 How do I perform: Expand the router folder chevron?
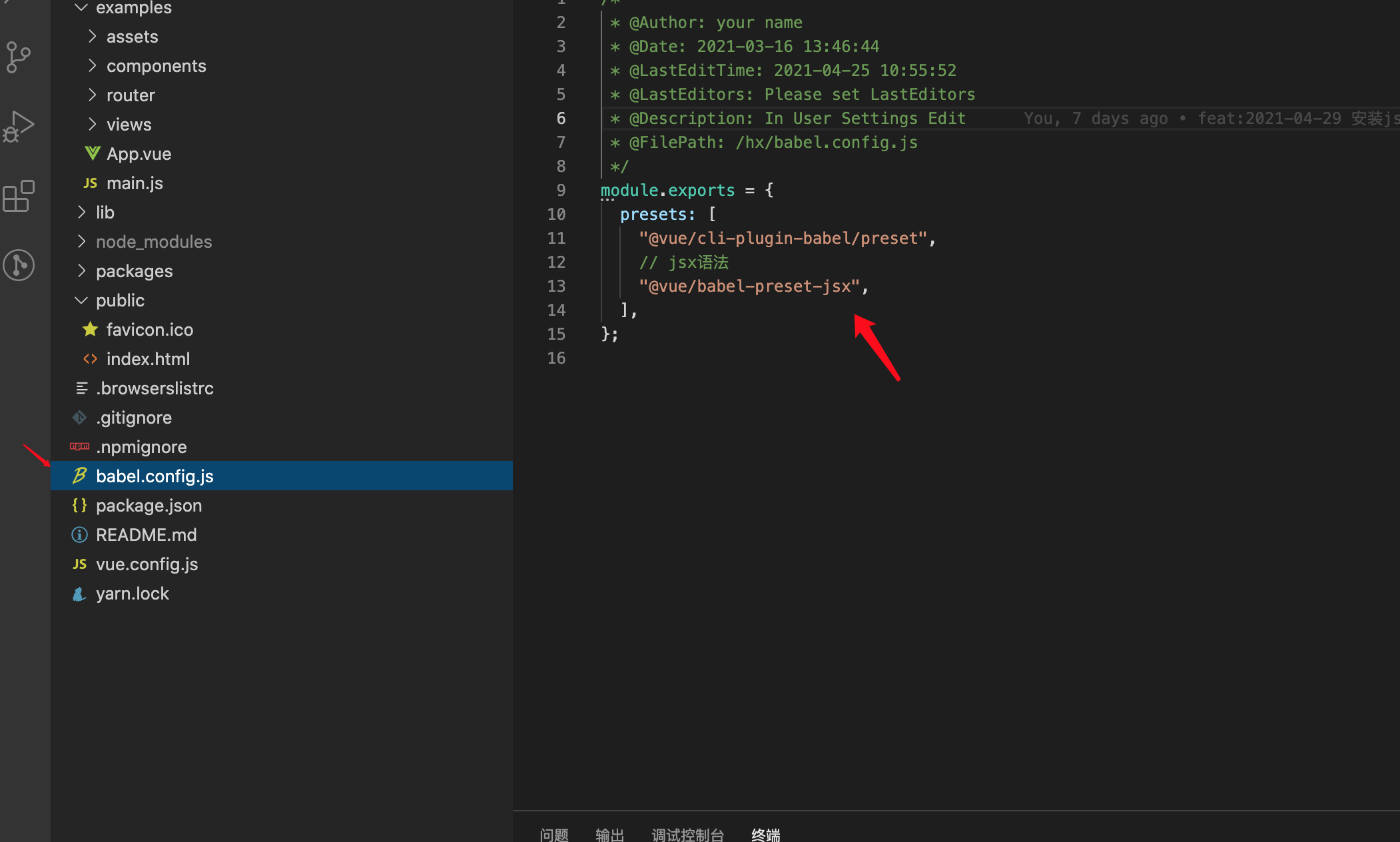(x=92, y=95)
